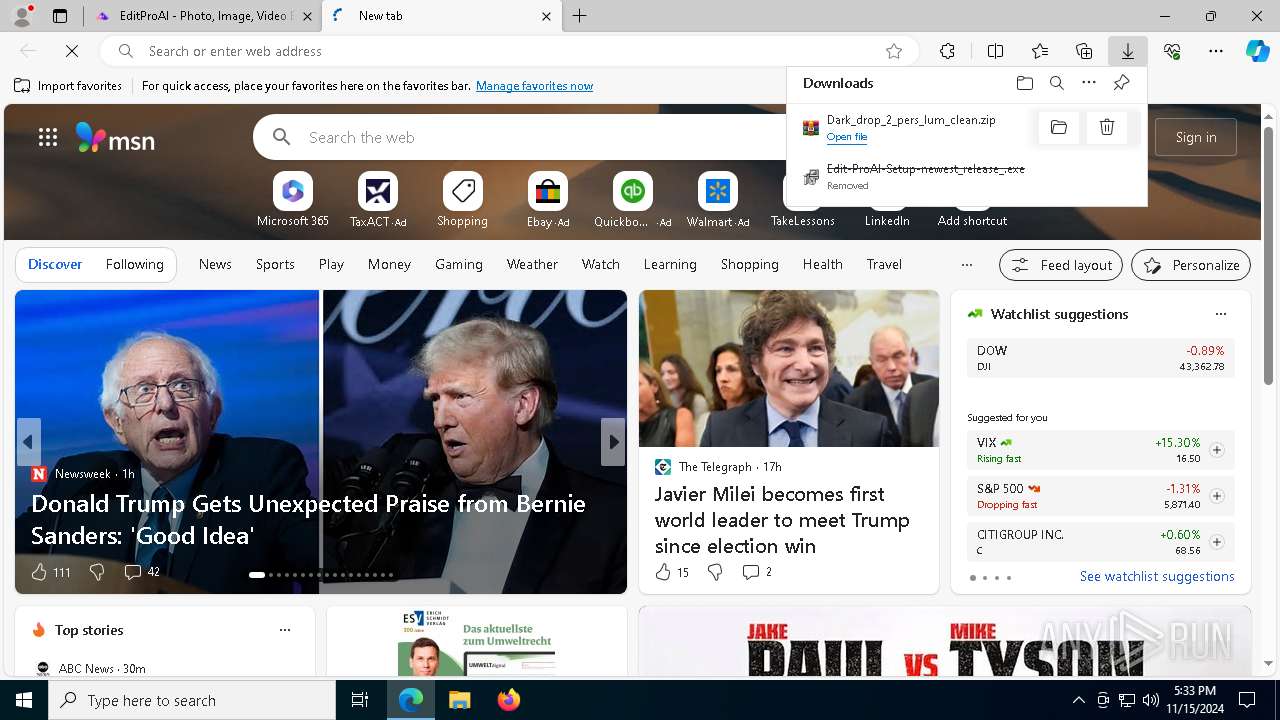Open Microsoft 365 shortcut
This screenshot has height=720, width=1280.
coord(293,200)
